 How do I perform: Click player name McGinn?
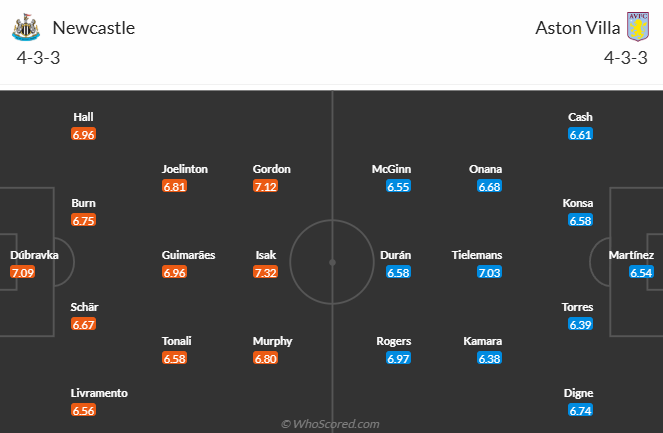[x=391, y=169]
